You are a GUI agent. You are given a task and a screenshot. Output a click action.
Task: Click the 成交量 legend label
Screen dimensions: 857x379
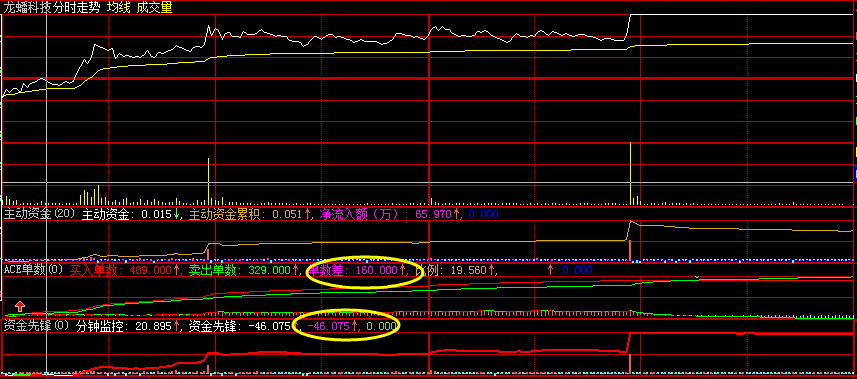click(154, 7)
